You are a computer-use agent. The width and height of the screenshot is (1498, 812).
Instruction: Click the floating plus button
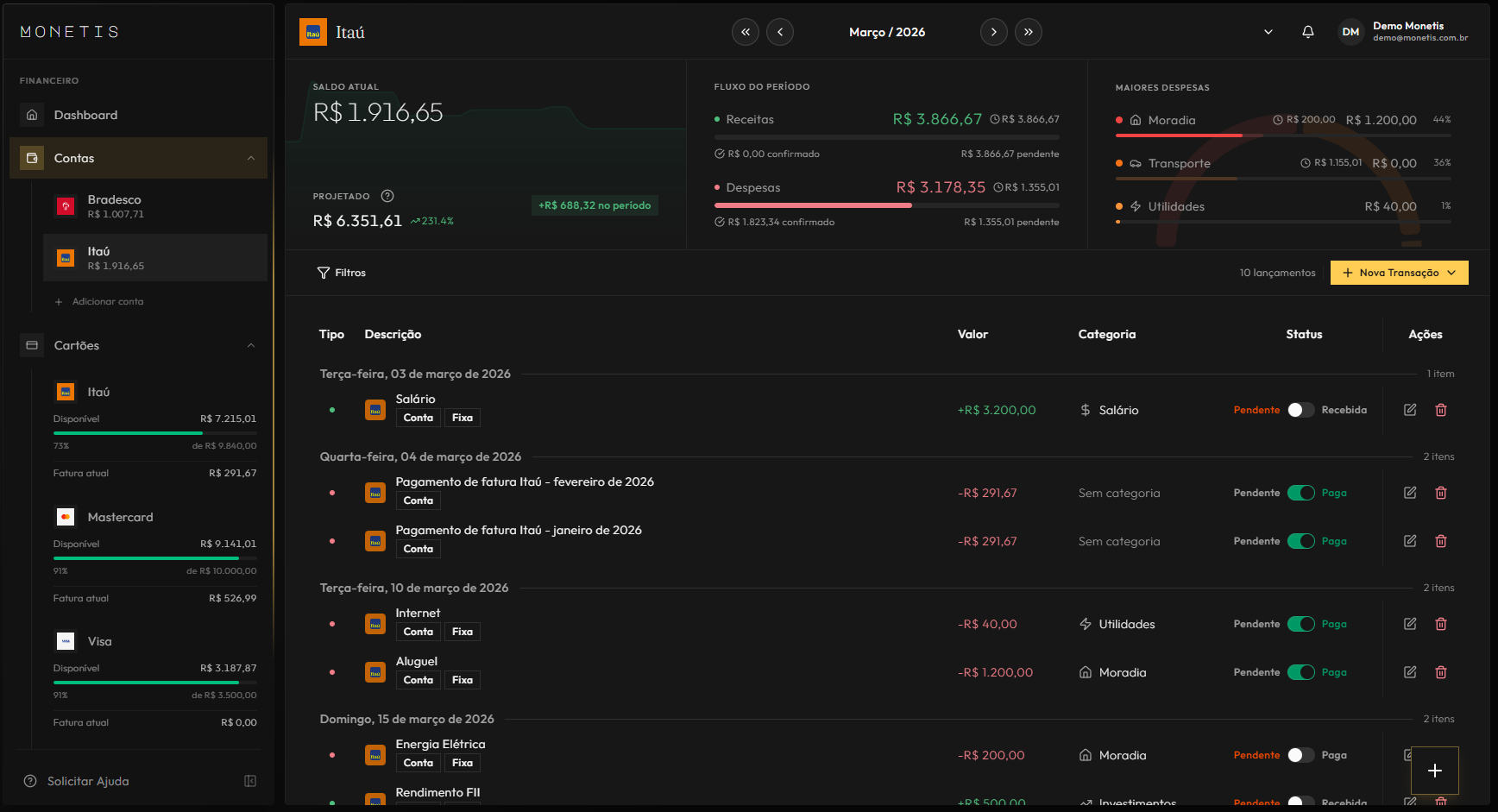(x=1434, y=771)
